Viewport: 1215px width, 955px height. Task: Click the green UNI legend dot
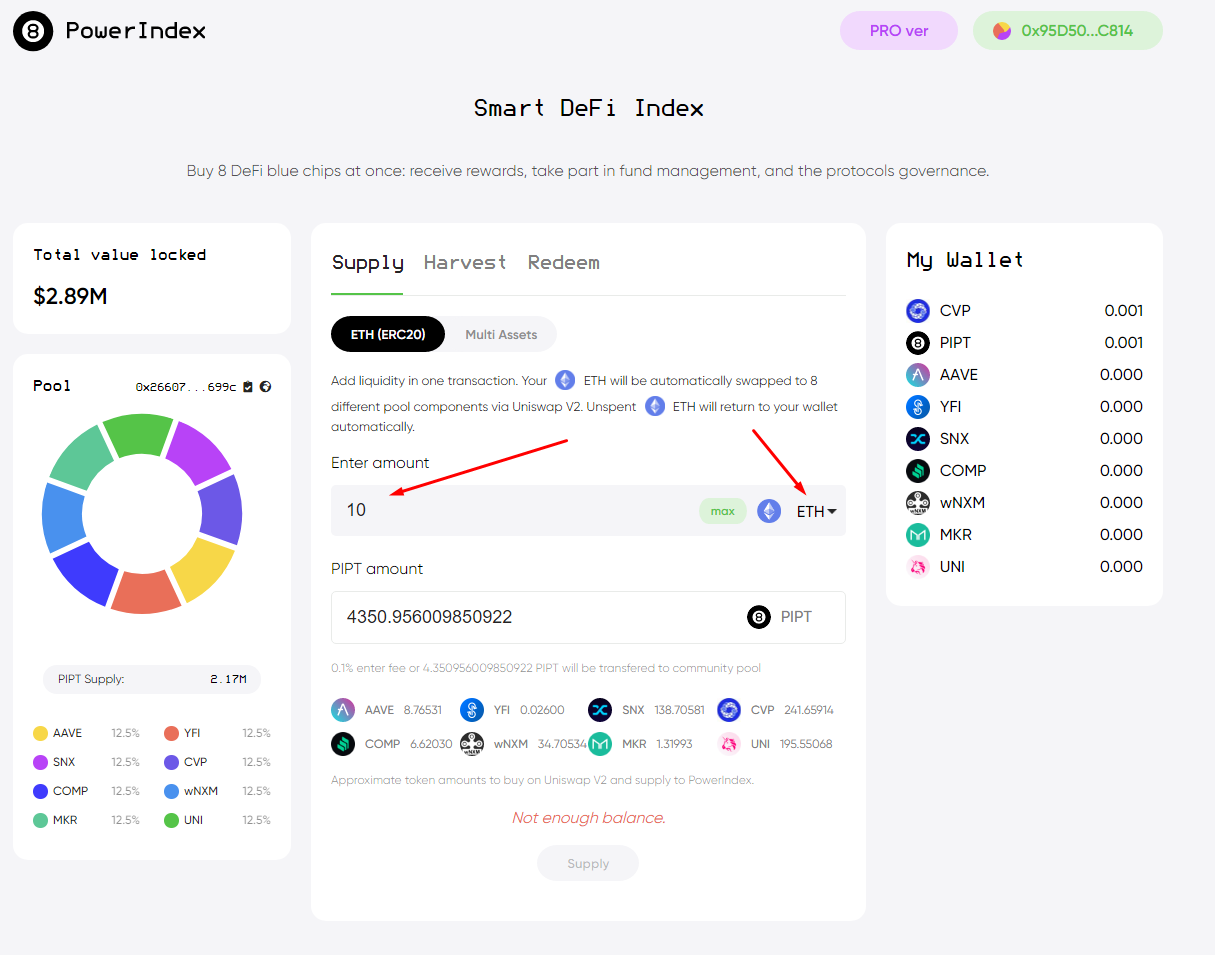(x=171, y=820)
